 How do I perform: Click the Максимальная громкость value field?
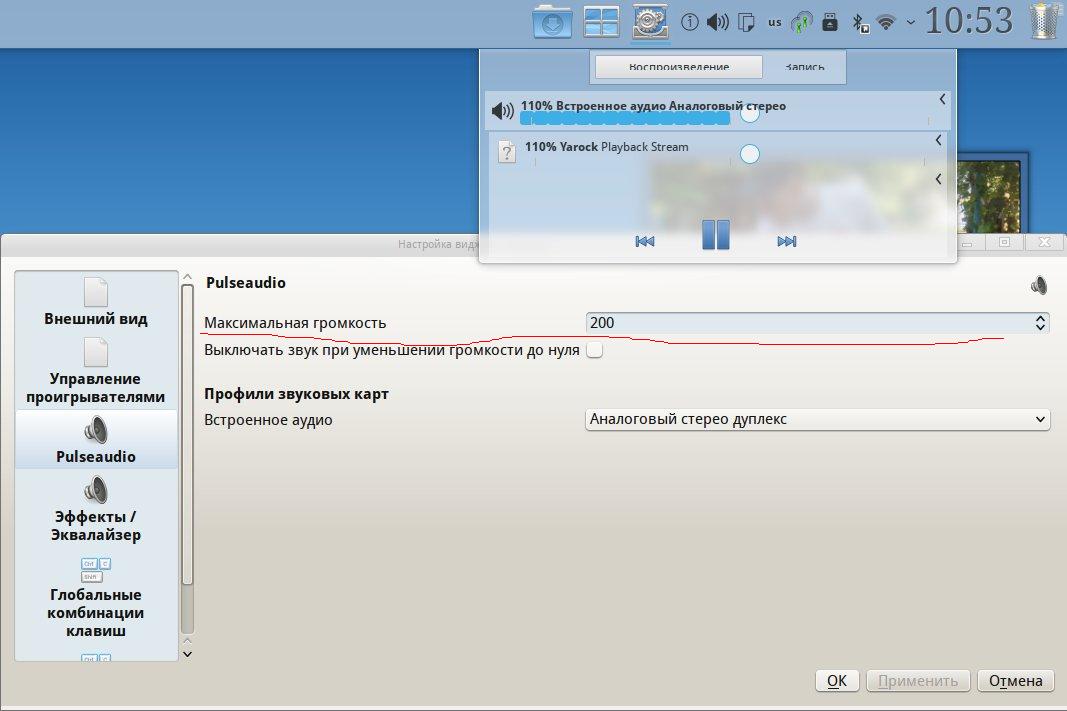810,323
